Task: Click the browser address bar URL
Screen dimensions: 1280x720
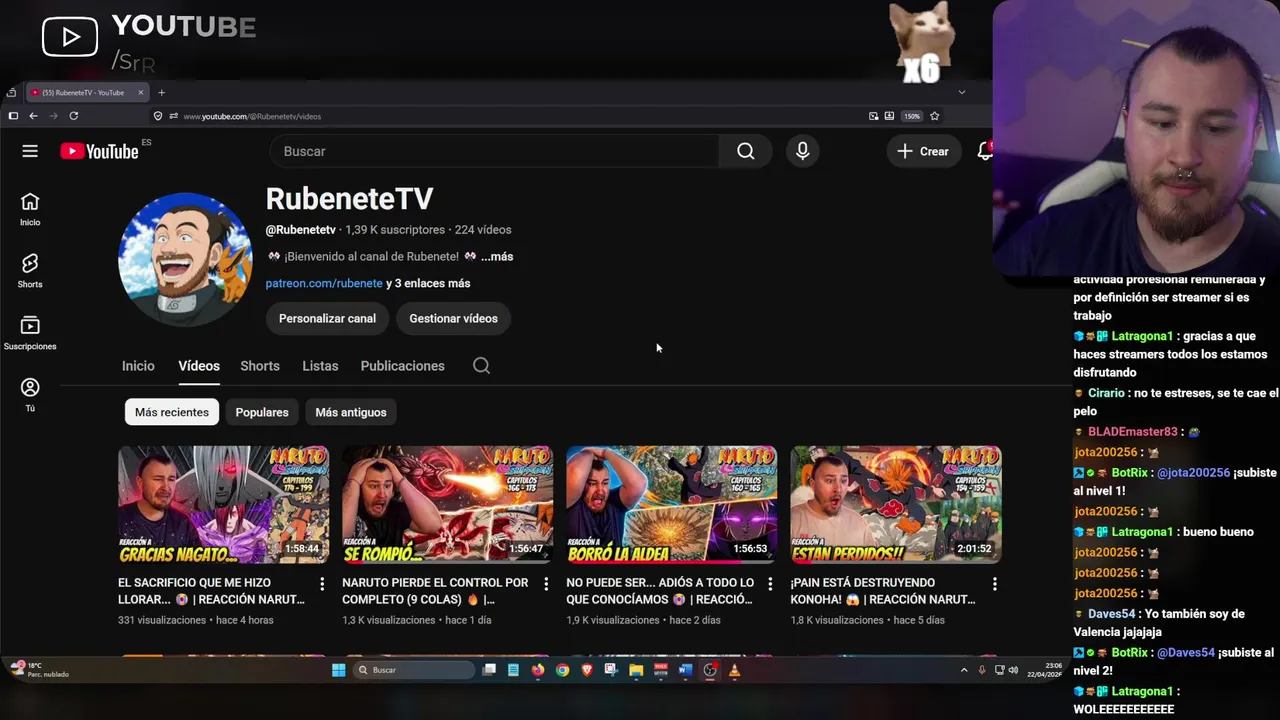Action: click(x=252, y=117)
